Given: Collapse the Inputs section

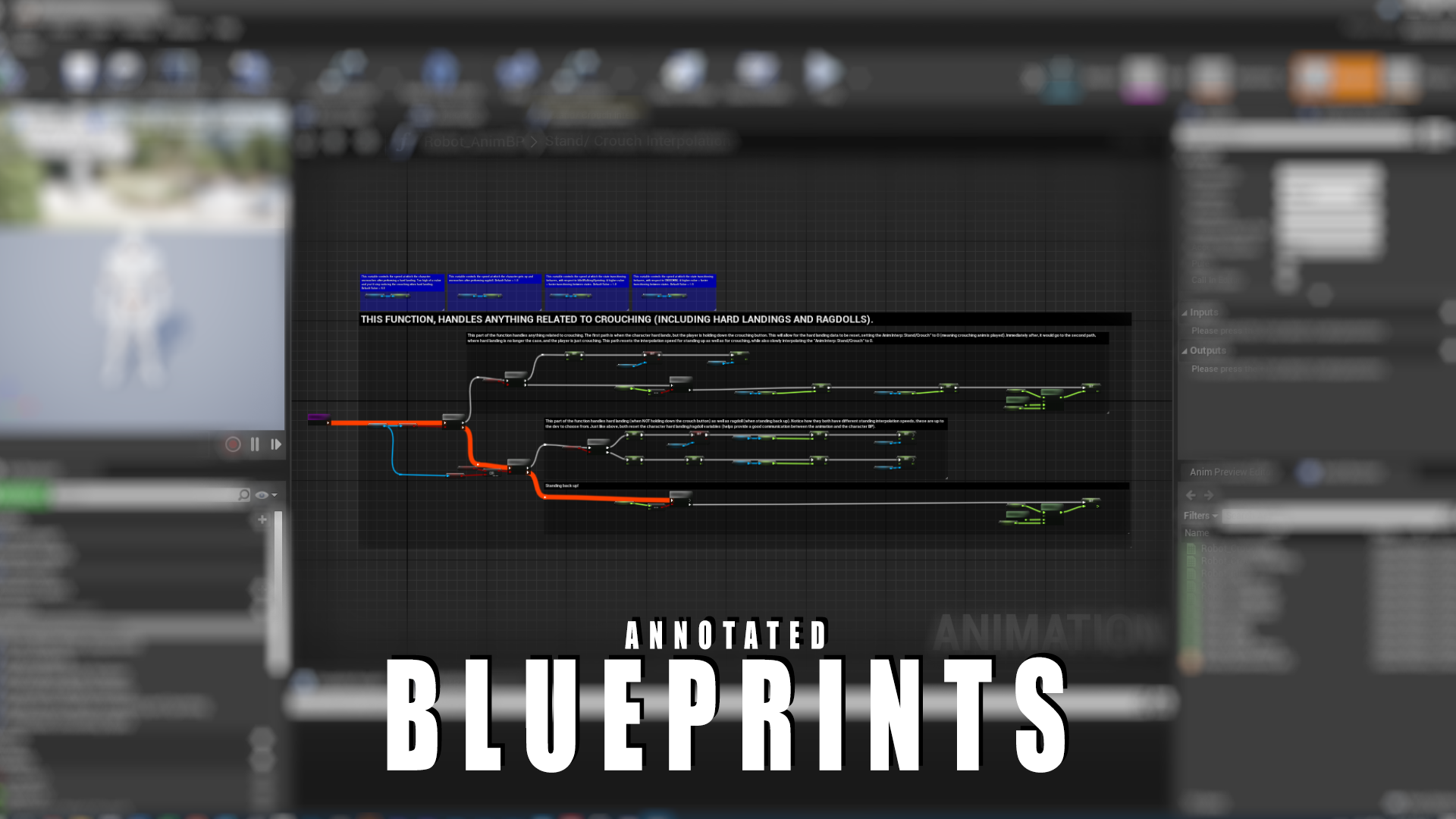Looking at the screenshot, I should click(1185, 312).
